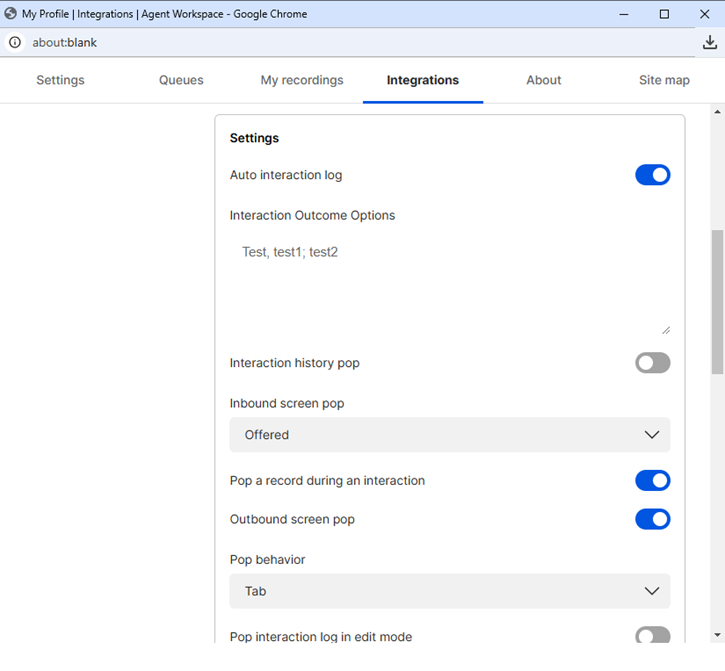
Task: Go to the About tab
Action: pyautogui.click(x=543, y=80)
